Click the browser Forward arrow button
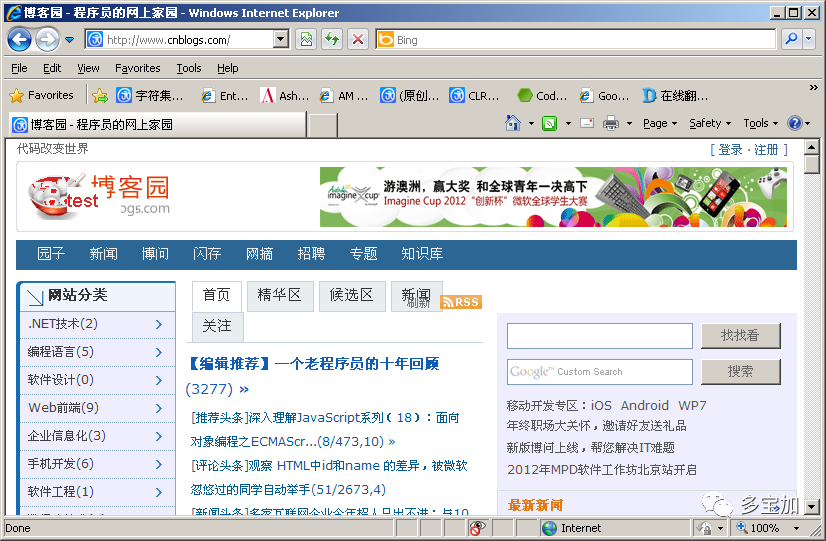 pos(47,40)
